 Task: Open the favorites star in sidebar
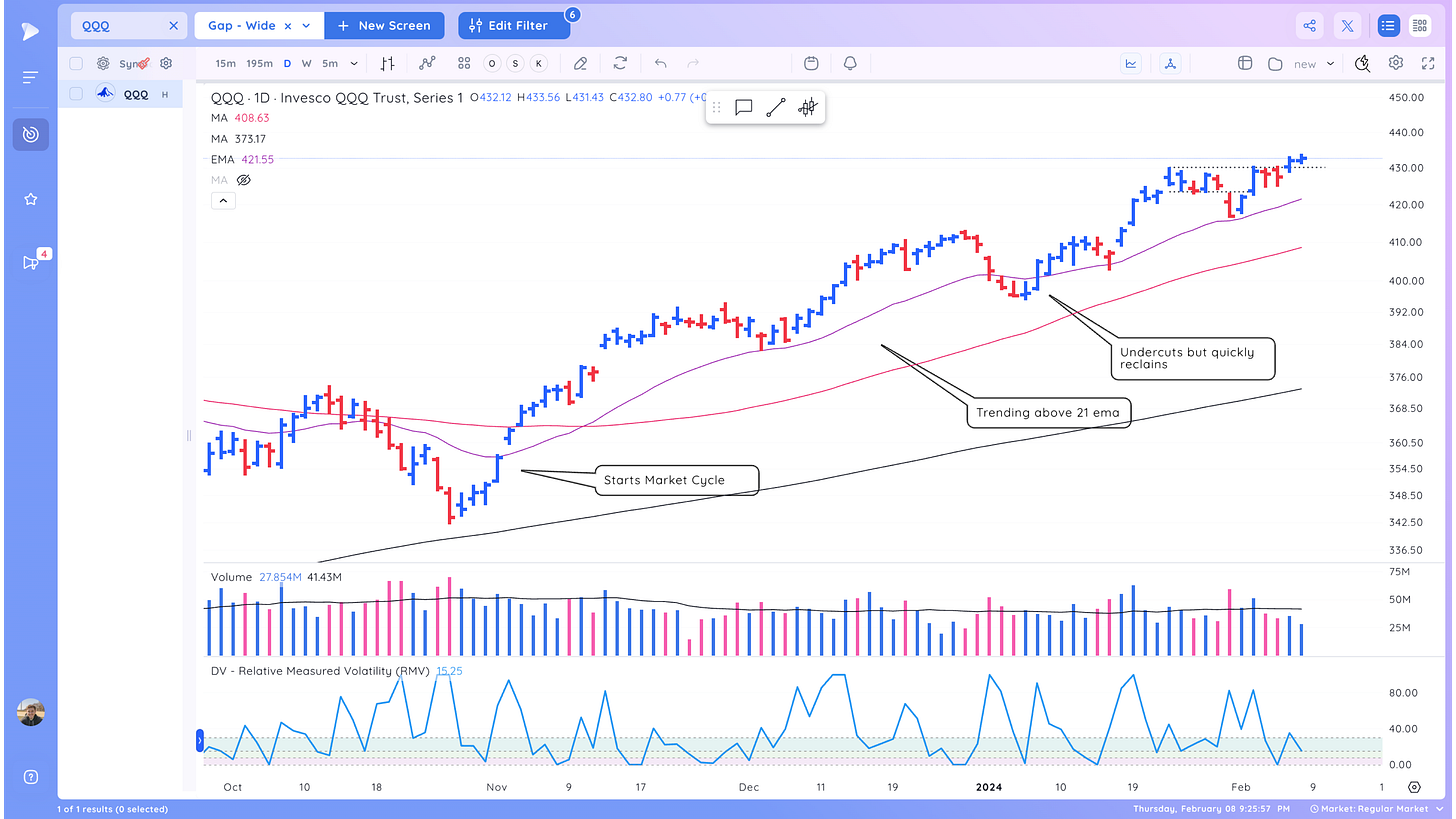pyautogui.click(x=30, y=199)
